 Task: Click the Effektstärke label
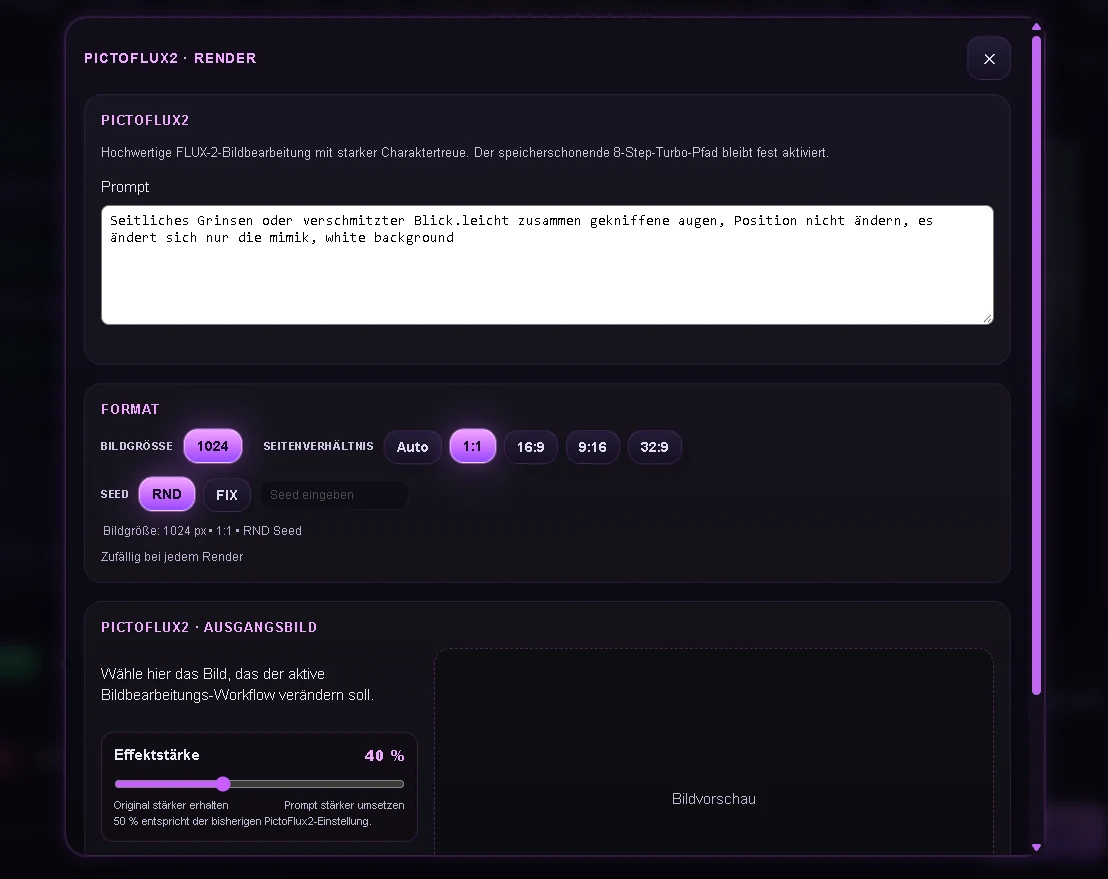coord(157,755)
